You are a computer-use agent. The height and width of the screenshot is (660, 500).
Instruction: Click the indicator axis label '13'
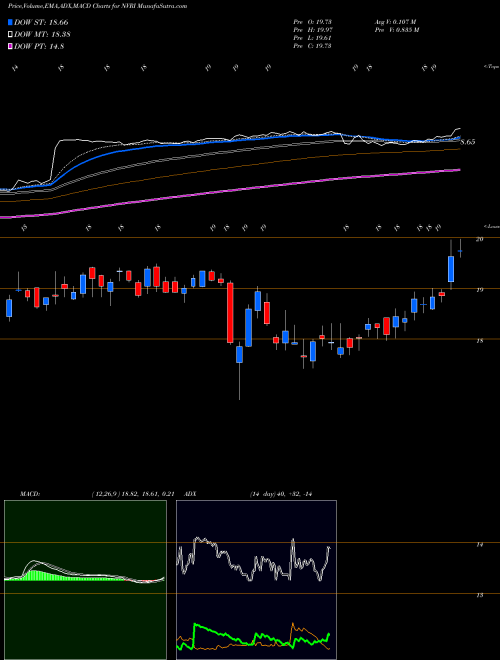pos(479,595)
